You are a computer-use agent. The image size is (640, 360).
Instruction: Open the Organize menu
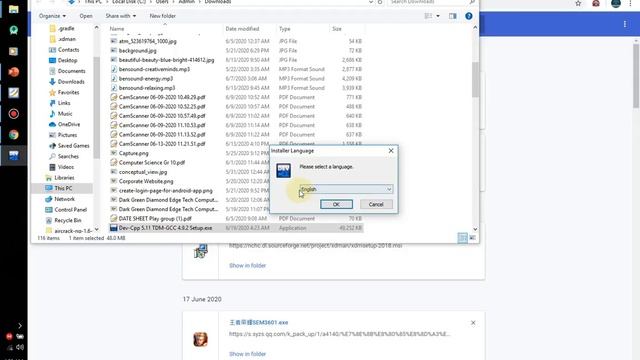(x=52, y=16)
